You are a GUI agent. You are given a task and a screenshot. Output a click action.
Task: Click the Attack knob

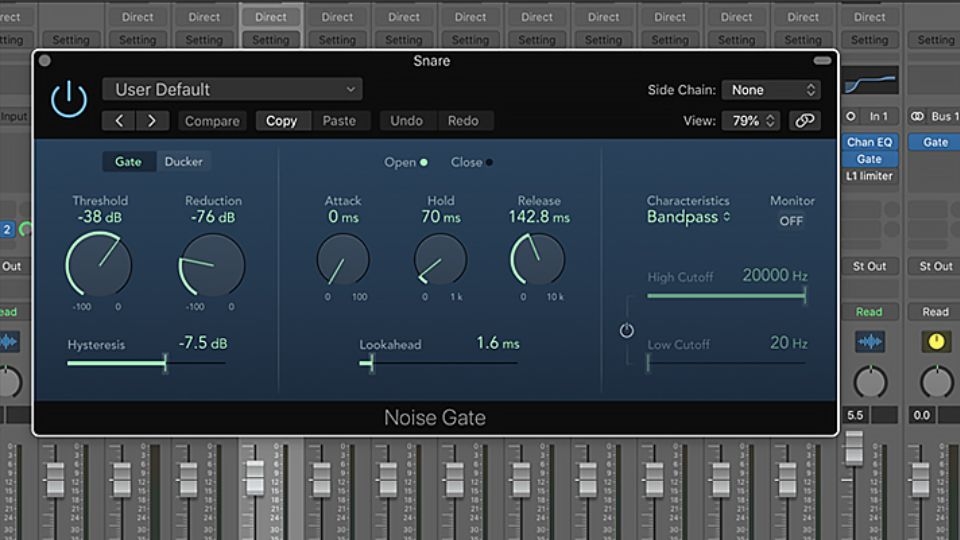(343, 260)
